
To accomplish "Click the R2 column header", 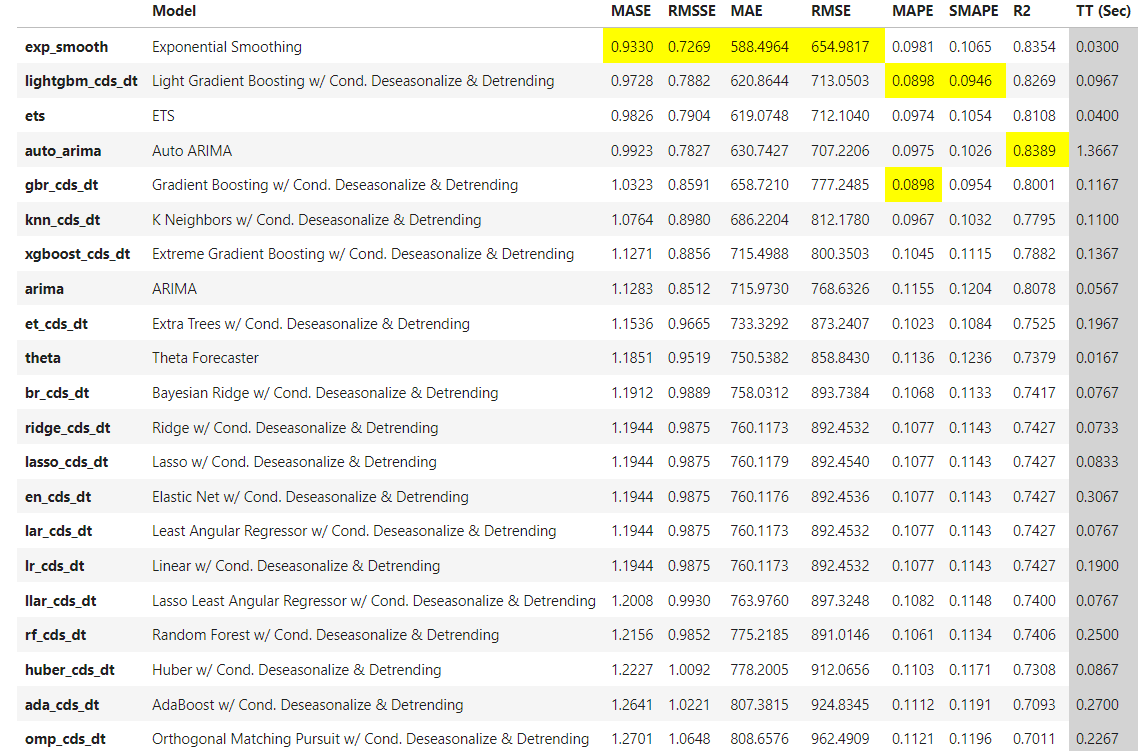I will click(1021, 11).
